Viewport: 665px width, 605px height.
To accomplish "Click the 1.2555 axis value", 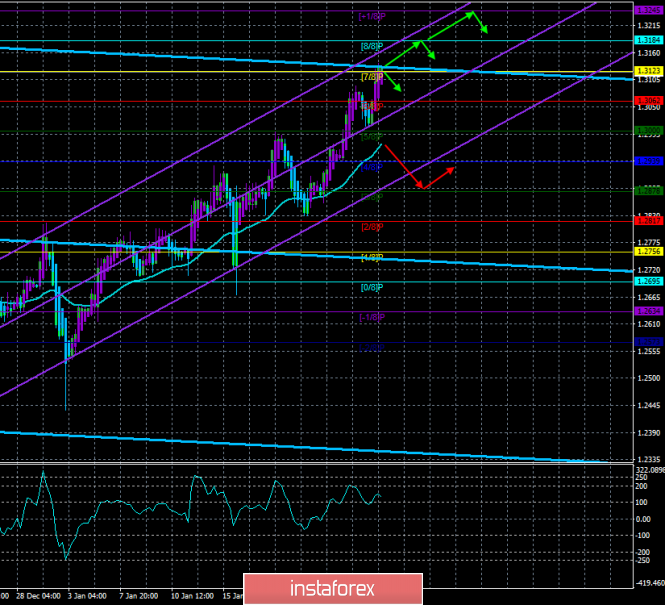I will click(649, 351).
